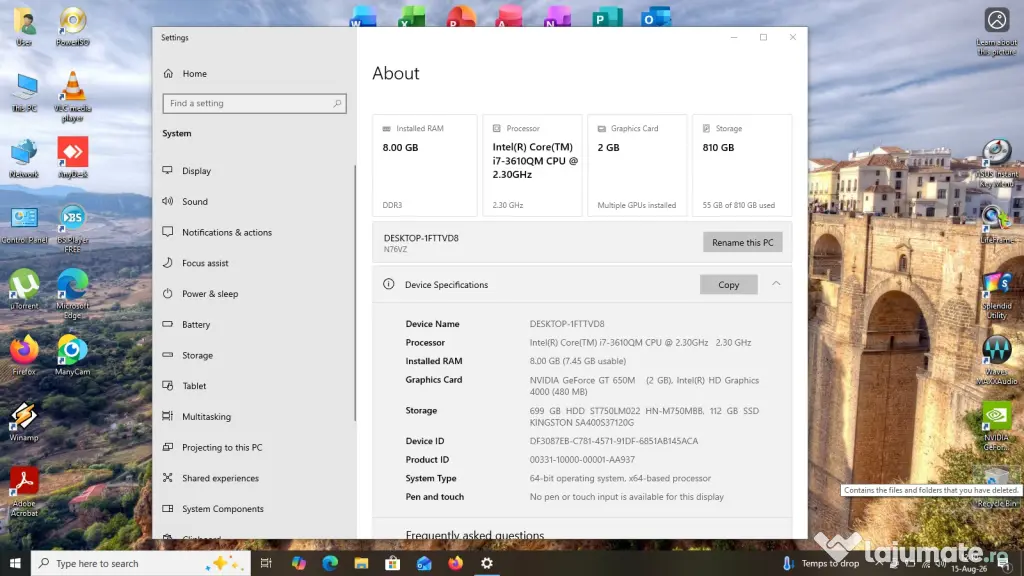Screen dimensions: 1024x576
Task: Select the Processor summary card
Action: click(532, 165)
